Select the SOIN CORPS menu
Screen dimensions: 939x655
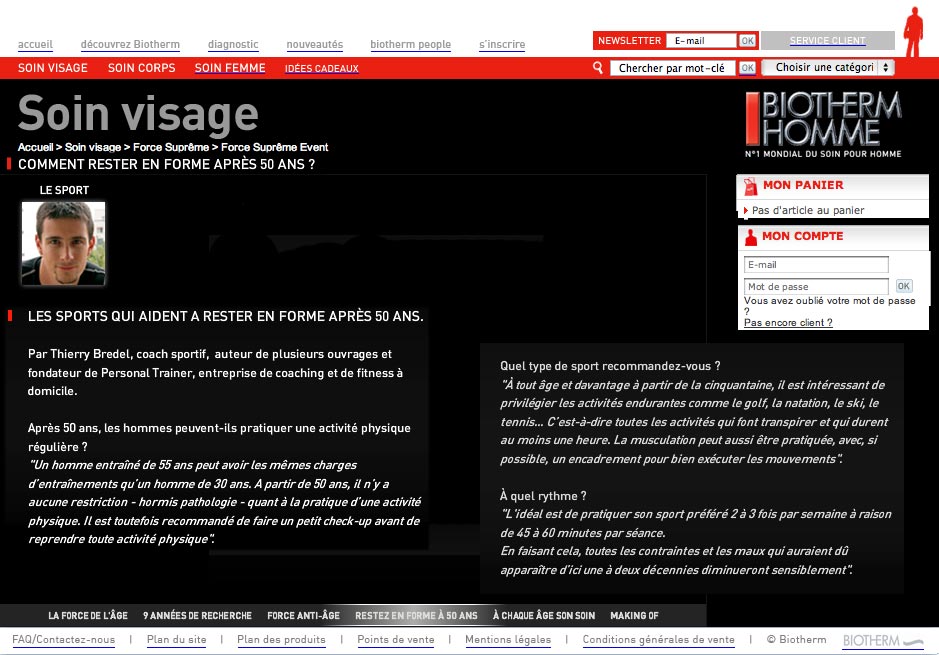[141, 68]
